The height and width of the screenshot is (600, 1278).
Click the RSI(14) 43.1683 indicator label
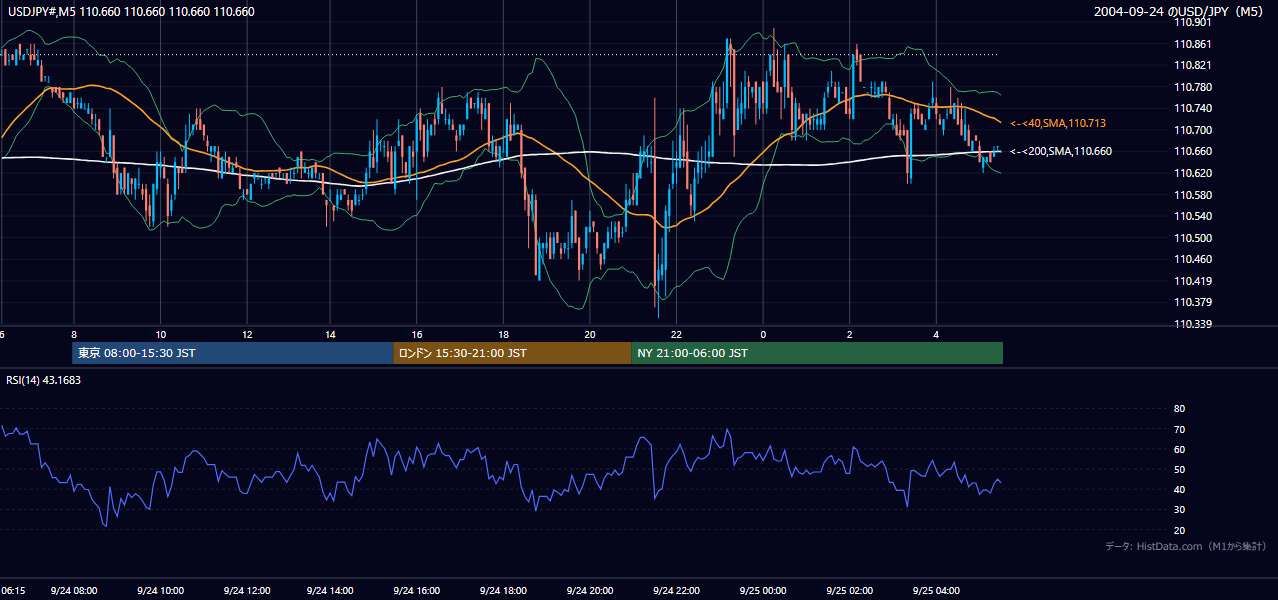coord(43,380)
